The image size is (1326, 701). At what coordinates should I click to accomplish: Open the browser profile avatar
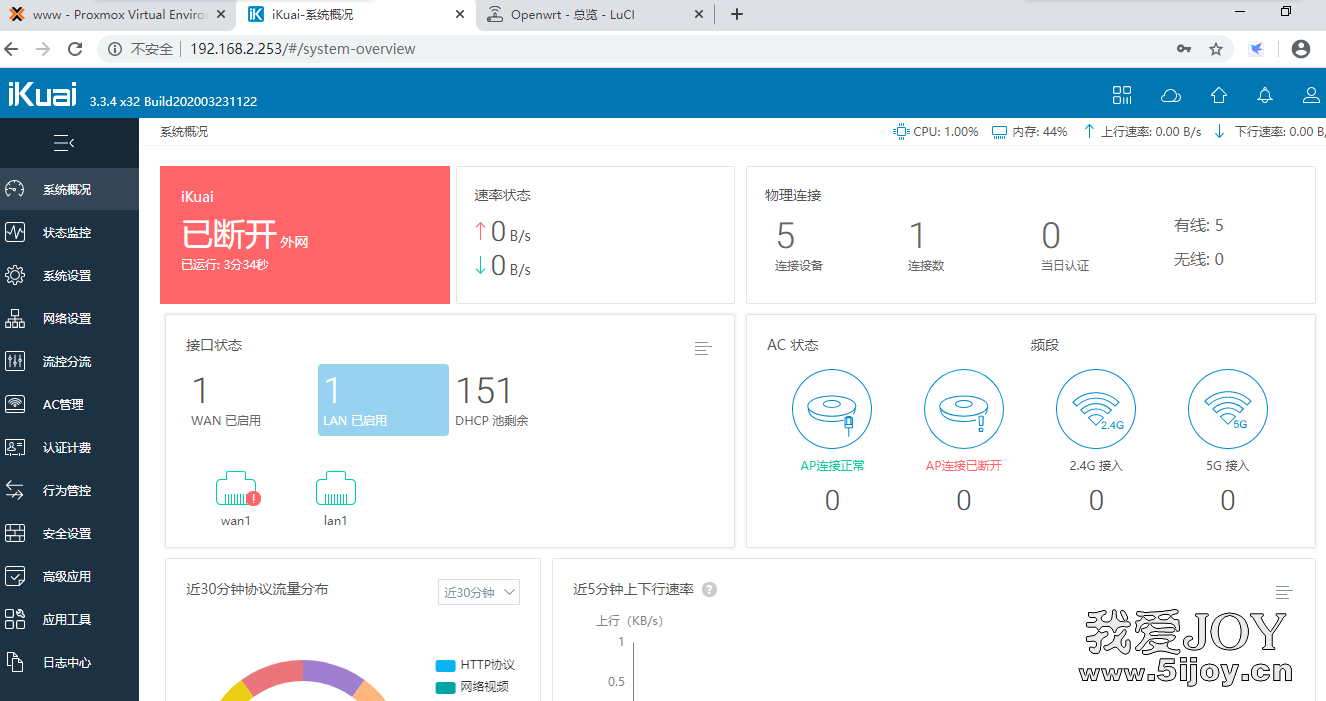click(1300, 49)
